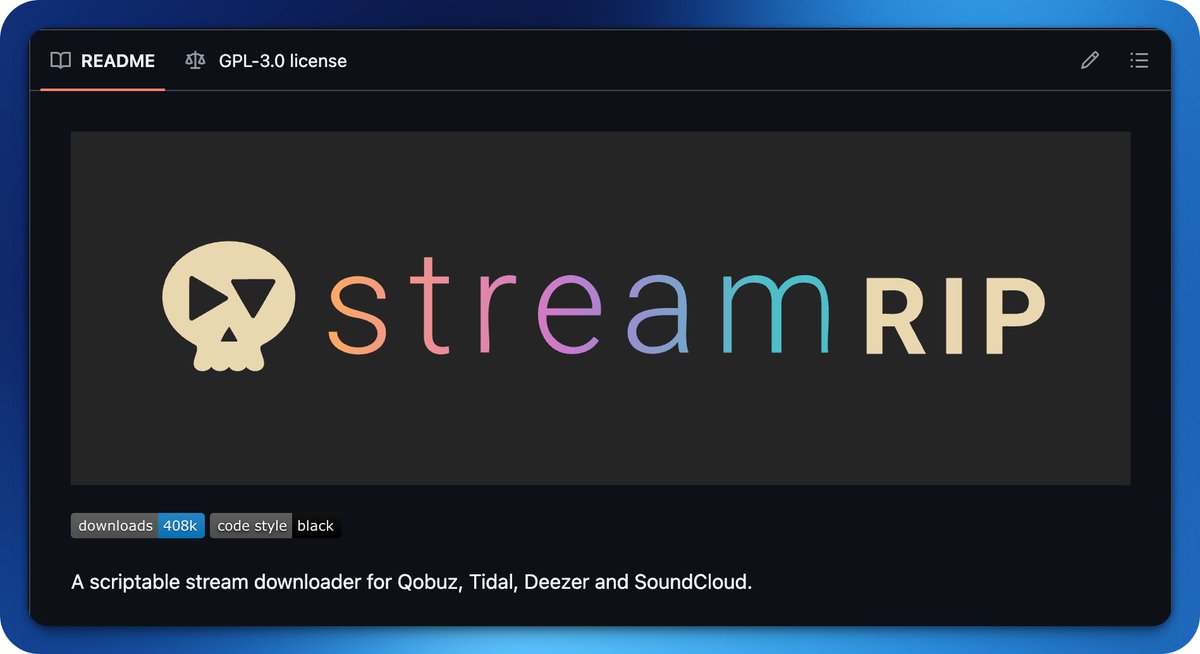Open the downloads 408k badge
Viewport: 1200px width, 654px height.
[138, 526]
